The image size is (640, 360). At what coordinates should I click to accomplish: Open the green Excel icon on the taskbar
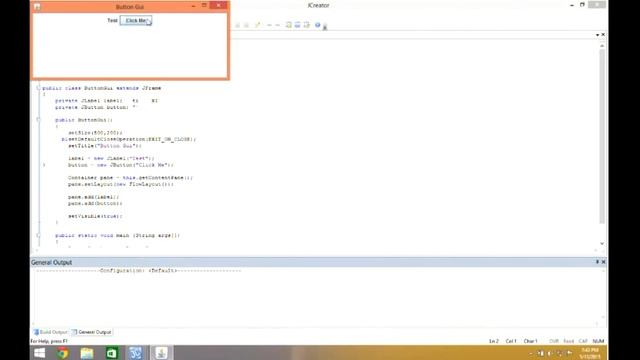click(111, 353)
